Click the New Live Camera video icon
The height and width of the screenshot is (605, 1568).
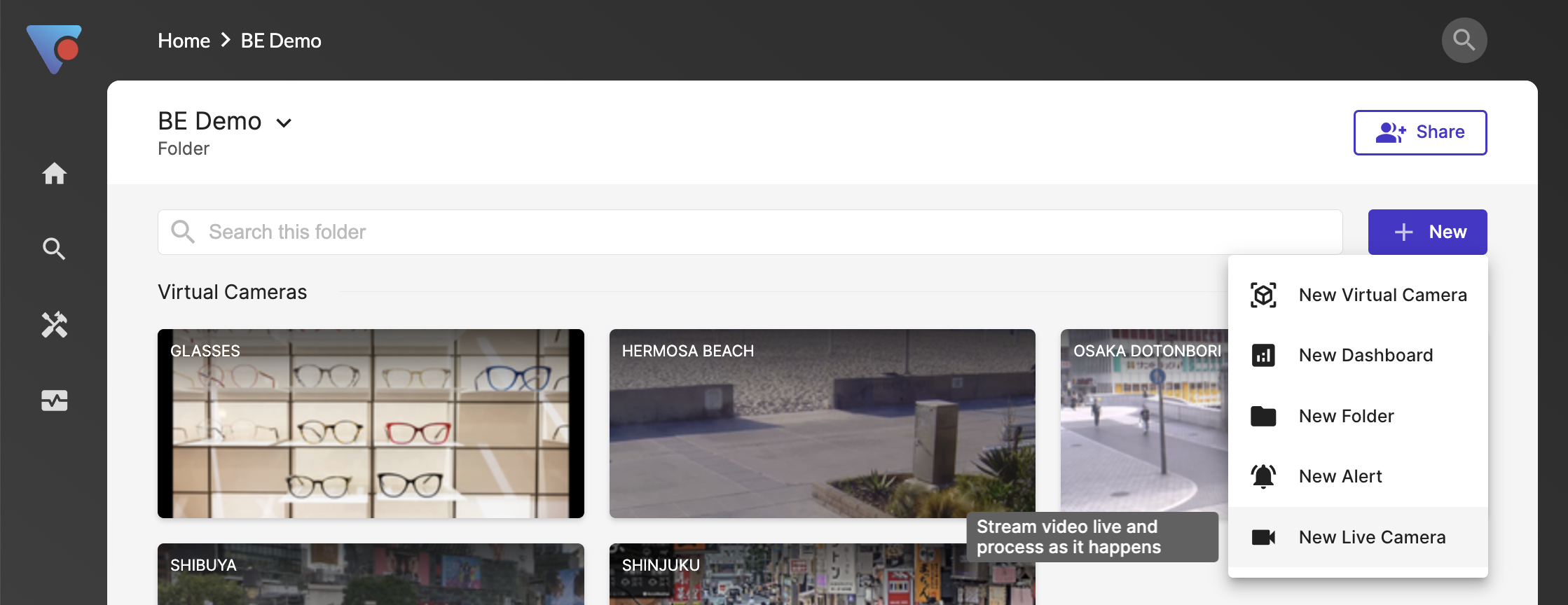[x=1263, y=537]
